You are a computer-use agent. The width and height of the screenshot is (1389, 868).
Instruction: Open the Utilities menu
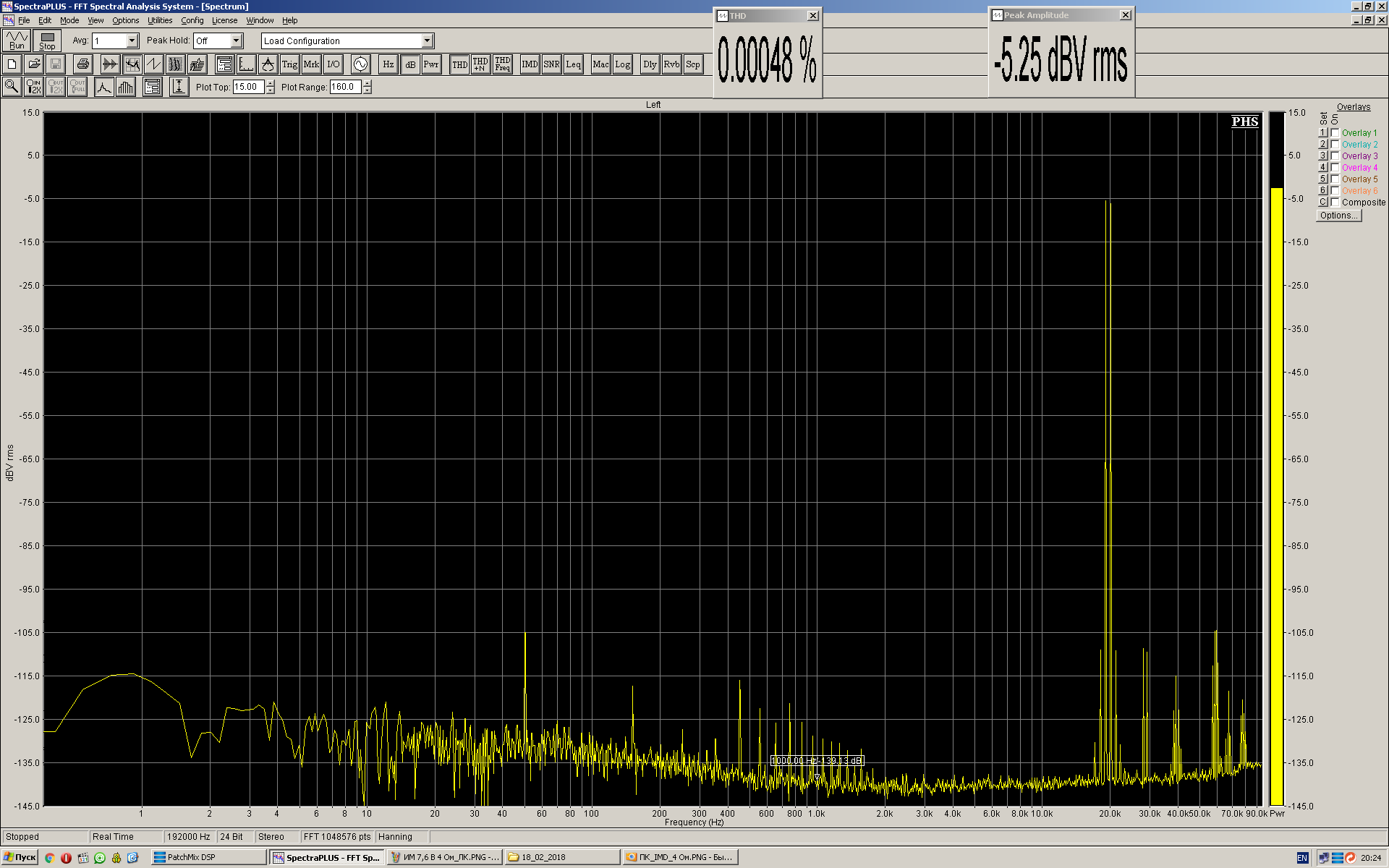(x=160, y=20)
